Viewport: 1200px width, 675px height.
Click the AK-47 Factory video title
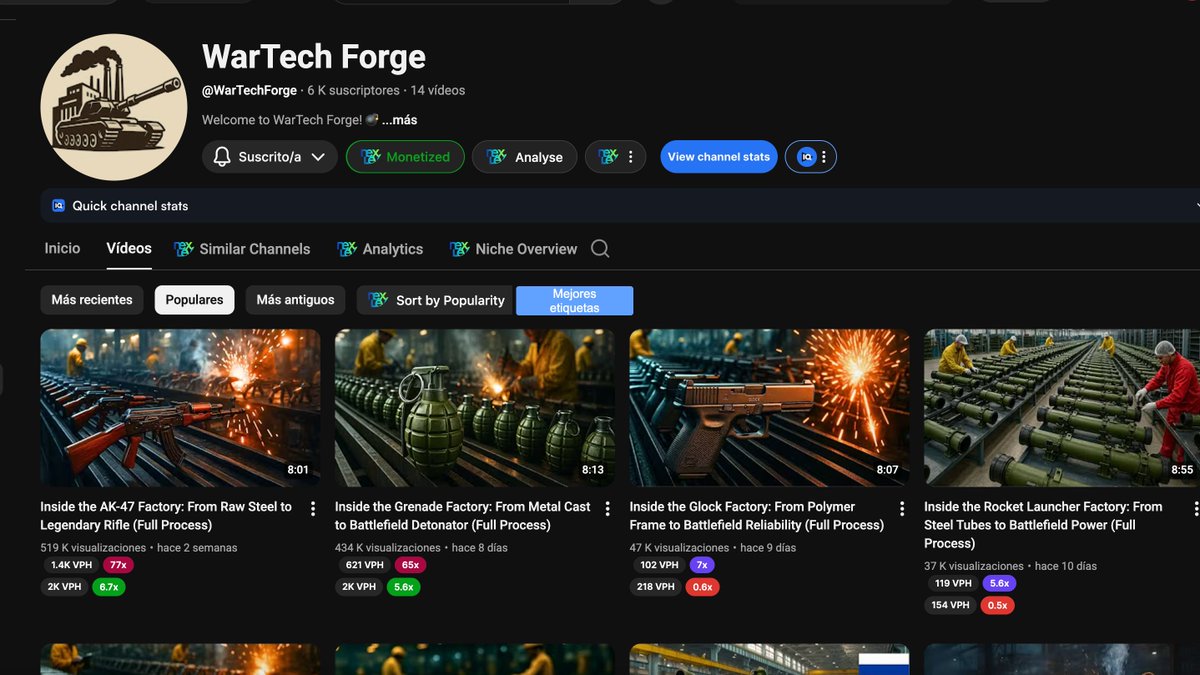click(166, 516)
